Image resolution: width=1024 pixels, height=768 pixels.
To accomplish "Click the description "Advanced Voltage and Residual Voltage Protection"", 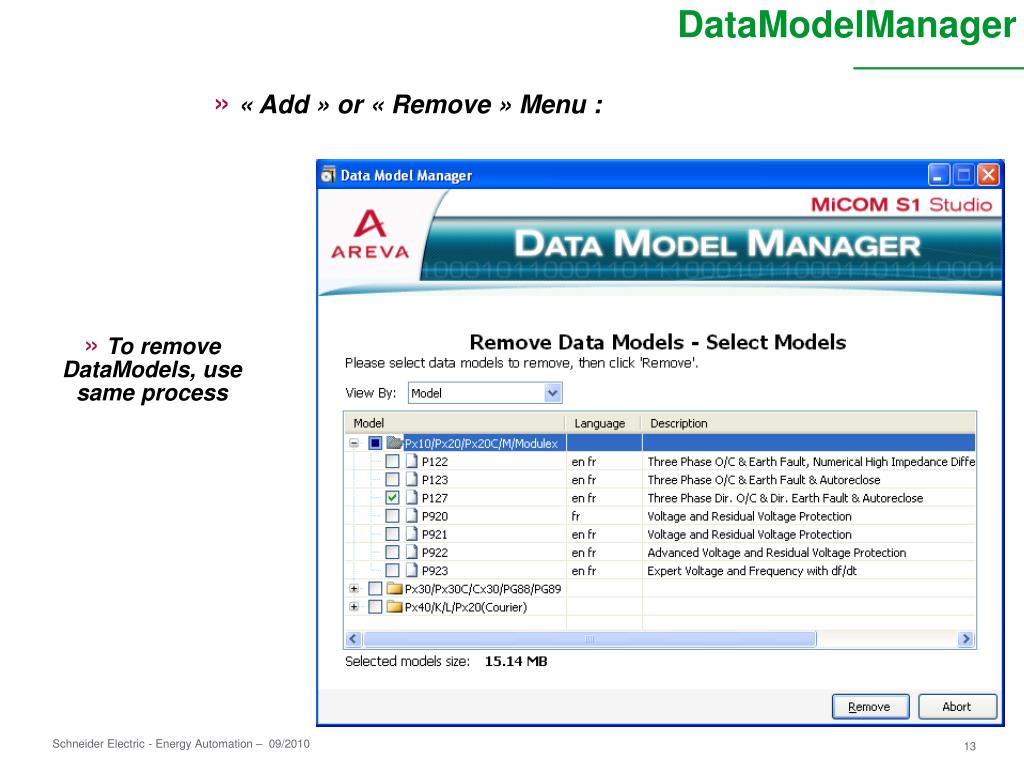I will [x=776, y=553].
